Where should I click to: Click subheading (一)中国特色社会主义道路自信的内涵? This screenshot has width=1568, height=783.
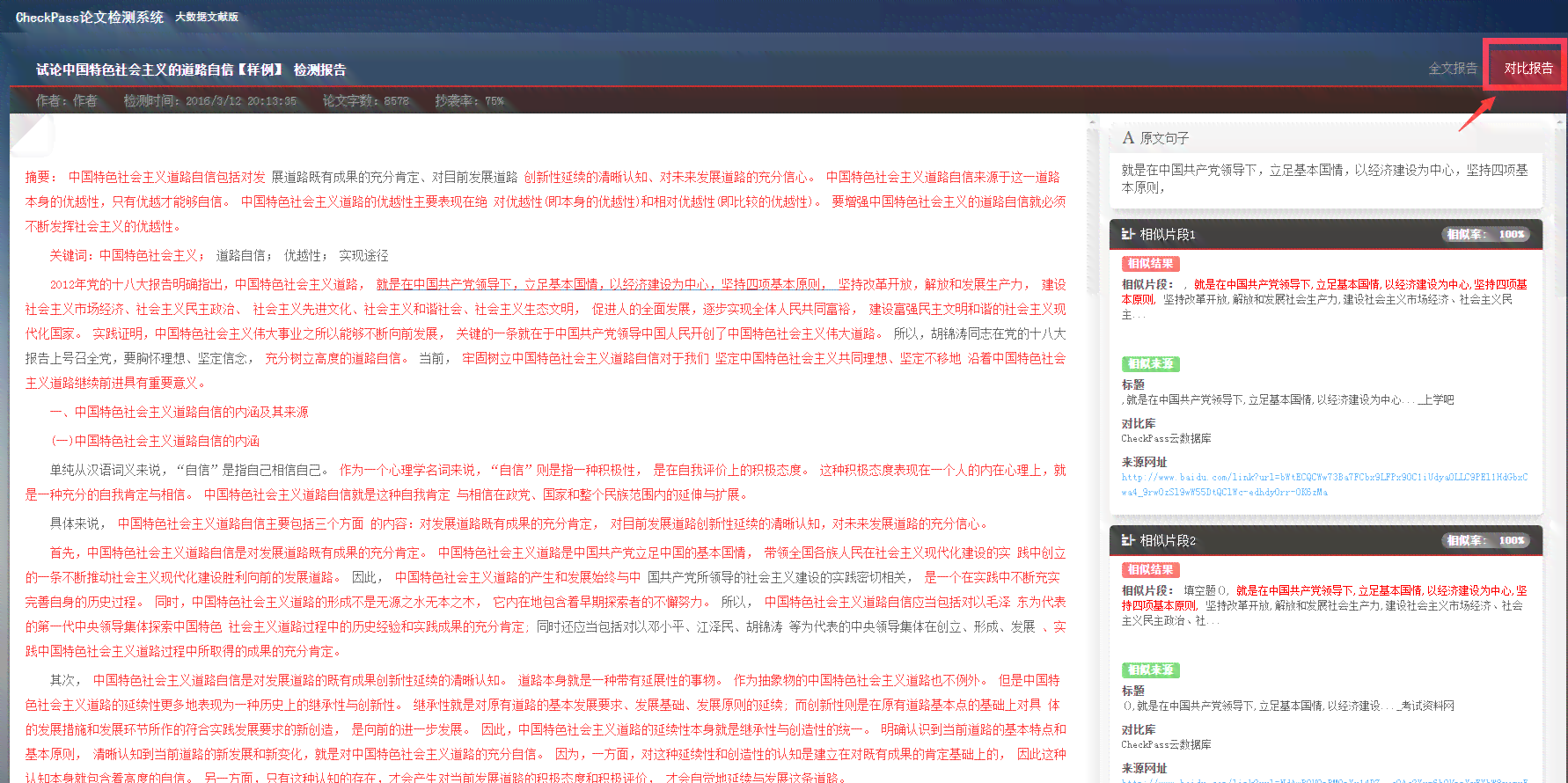tap(154, 441)
